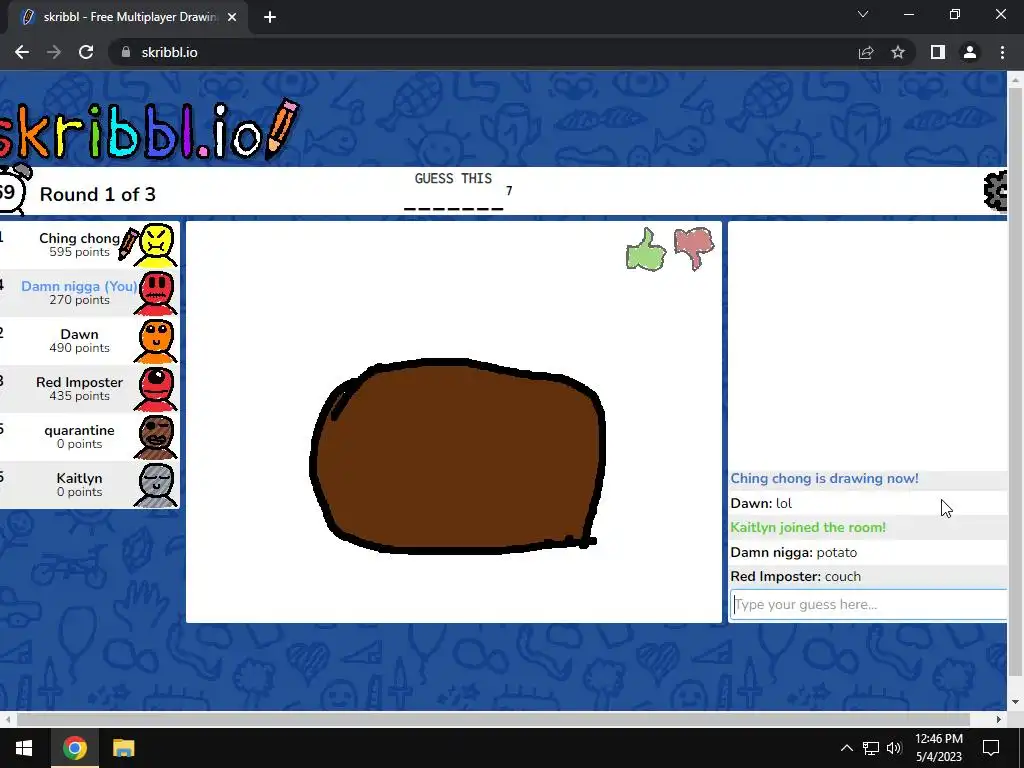Screen dimensions: 1024x768
Task: Open the Chrome three-dot menu
Action: (x=1002, y=52)
